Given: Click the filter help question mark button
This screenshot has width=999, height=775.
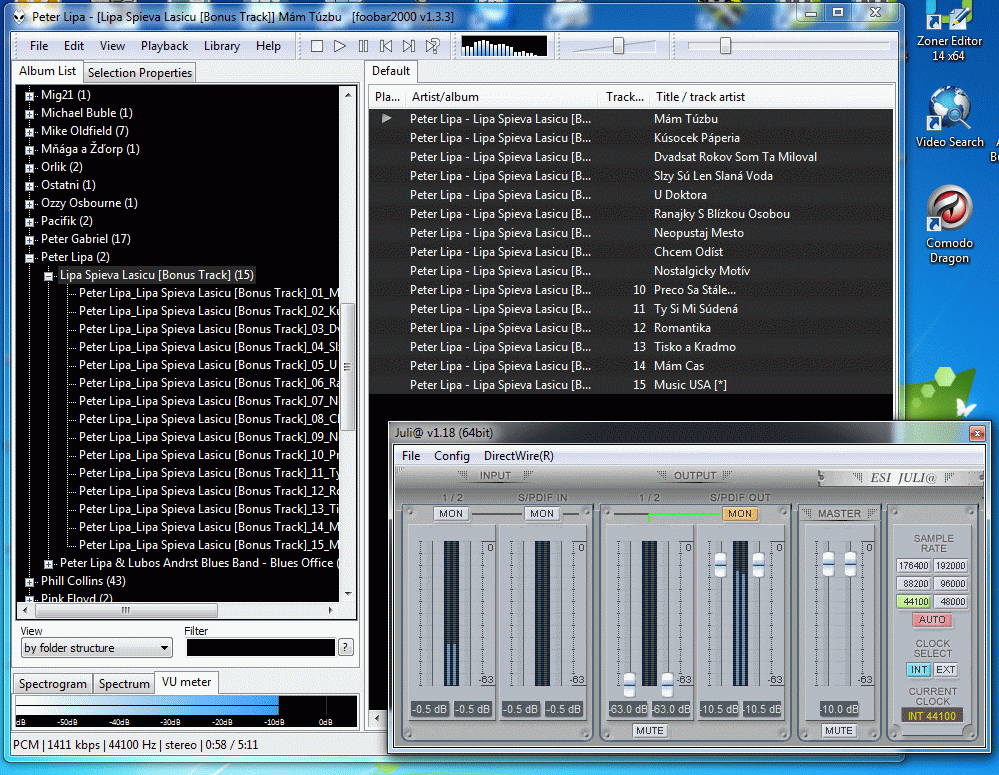Looking at the screenshot, I should (x=345, y=648).
